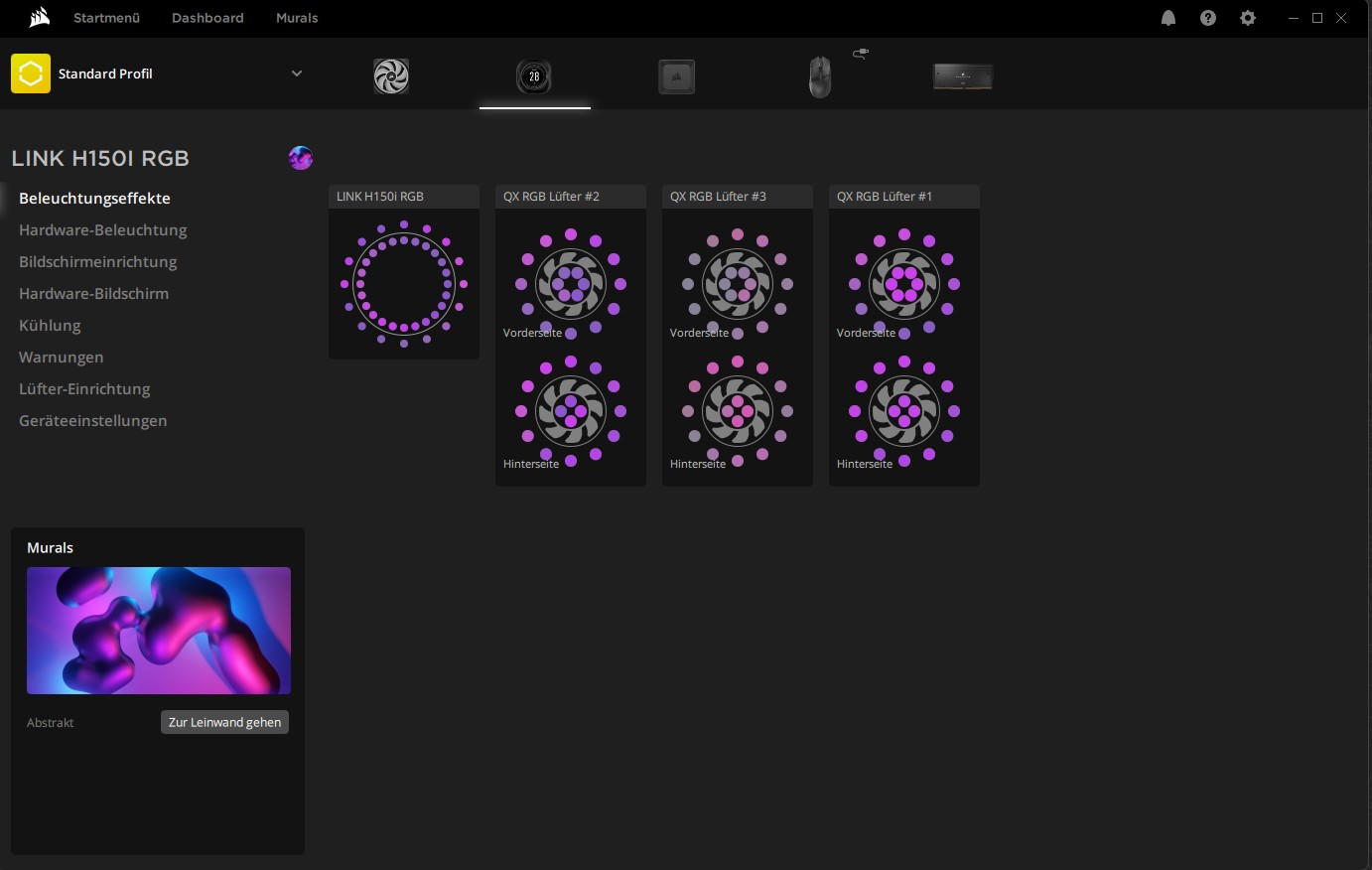
Task: Click the Abstrakt mural preview thumbnail
Action: coord(159,631)
